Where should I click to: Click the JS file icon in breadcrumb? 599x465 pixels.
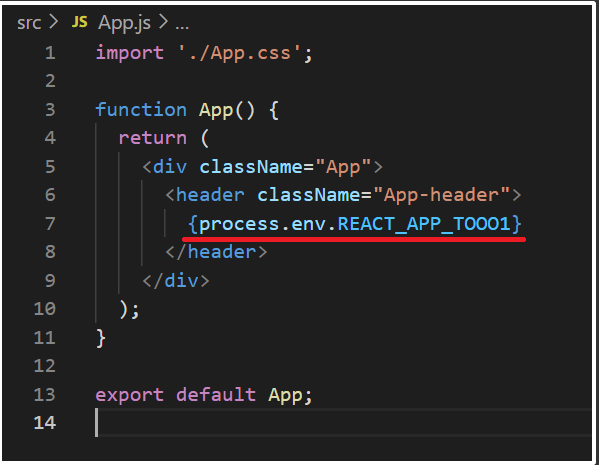79,22
